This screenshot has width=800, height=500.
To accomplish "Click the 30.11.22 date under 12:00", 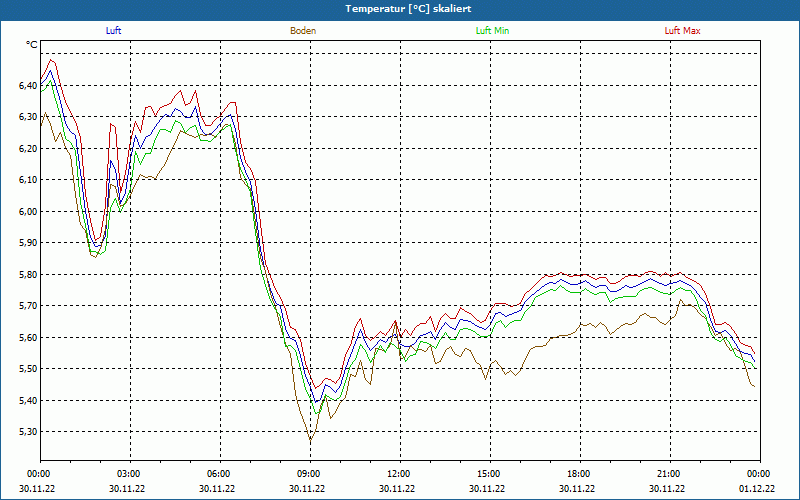I will (x=397, y=489).
